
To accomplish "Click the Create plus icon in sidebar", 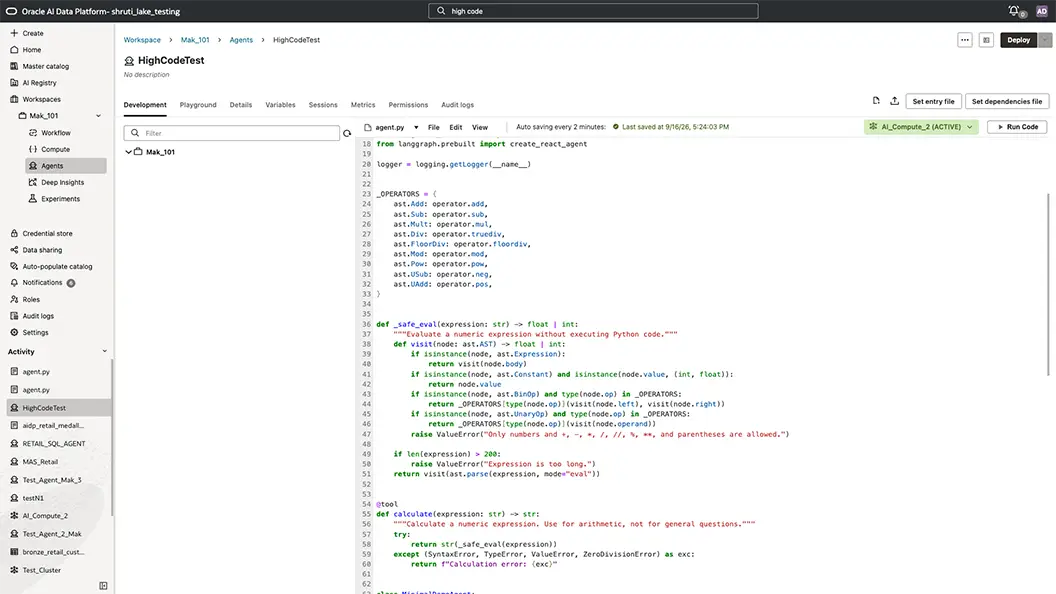I will 14,33.
